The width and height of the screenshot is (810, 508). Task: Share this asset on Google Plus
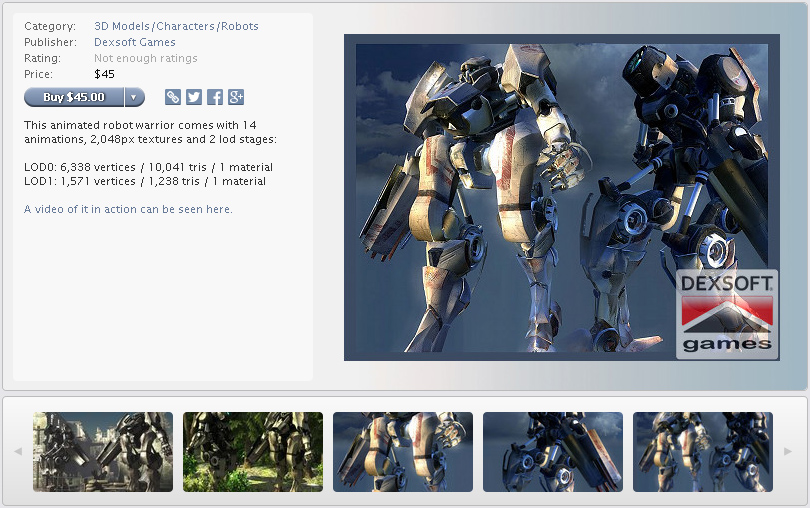236,97
